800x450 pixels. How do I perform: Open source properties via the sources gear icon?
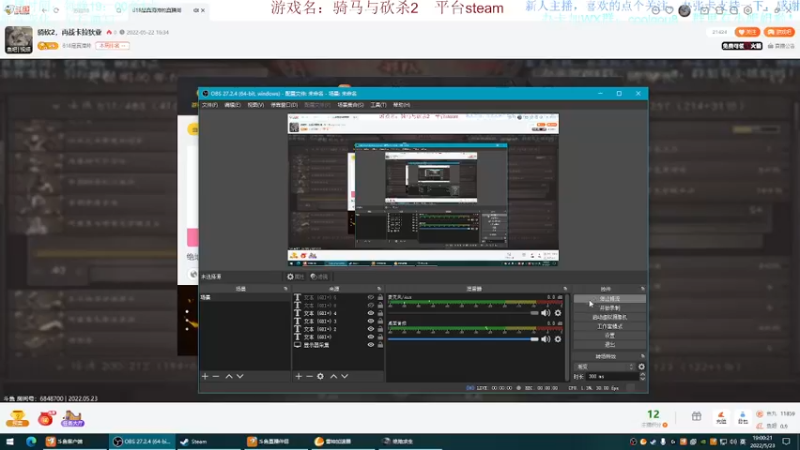[320, 376]
